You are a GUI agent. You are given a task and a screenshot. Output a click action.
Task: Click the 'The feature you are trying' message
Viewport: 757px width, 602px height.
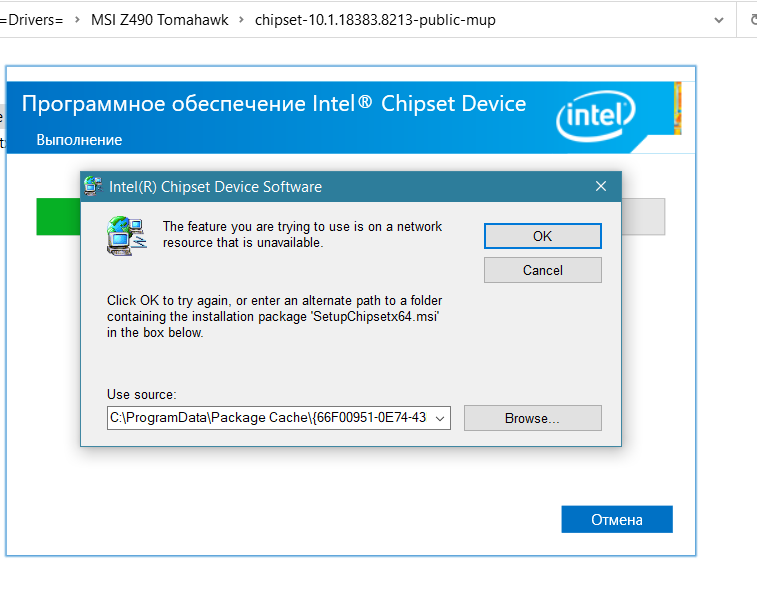tap(302, 234)
